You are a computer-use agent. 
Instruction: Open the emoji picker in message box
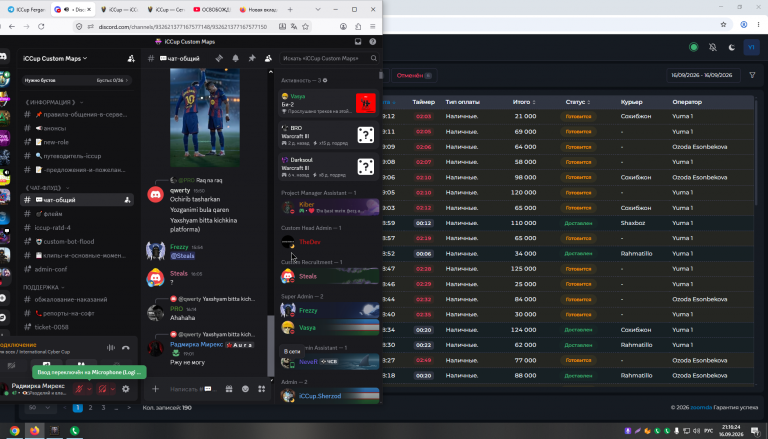(245, 389)
